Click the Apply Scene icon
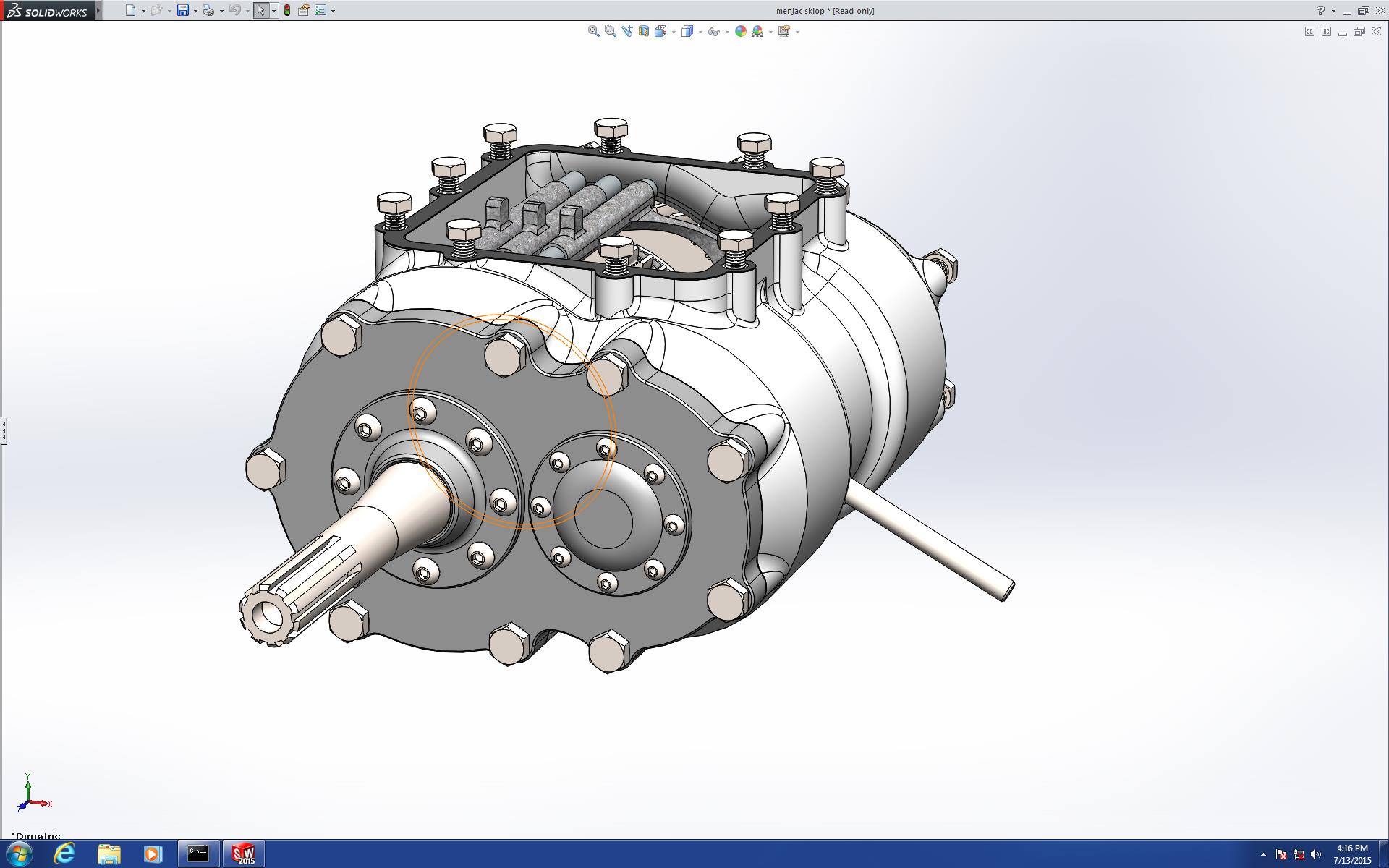 pyautogui.click(x=757, y=31)
